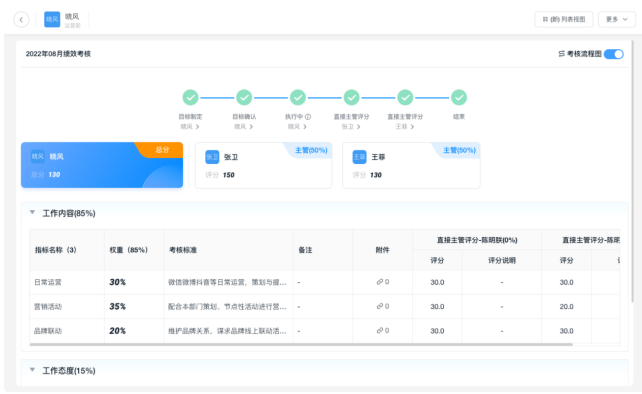The width and height of the screenshot is (642, 394).
Task: Click the 执行中 step checkmark circle
Action: click(x=298, y=97)
